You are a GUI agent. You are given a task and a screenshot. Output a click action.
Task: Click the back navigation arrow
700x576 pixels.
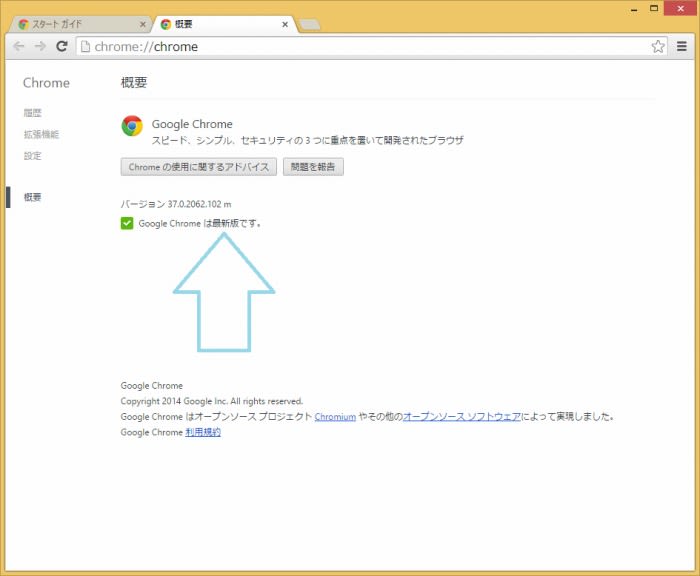click(x=18, y=46)
